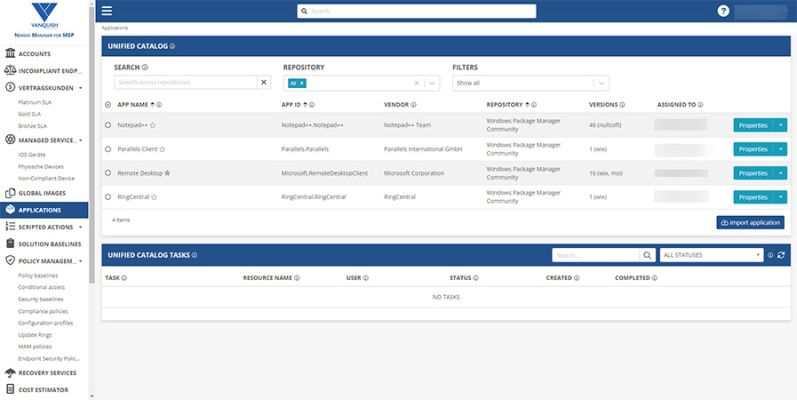Click the star next to Notepad++
The height and width of the screenshot is (400, 797).
(x=153, y=125)
